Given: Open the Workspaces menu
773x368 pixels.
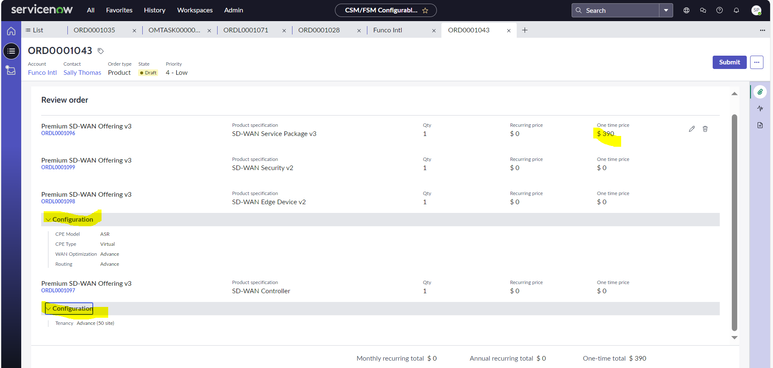Looking at the screenshot, I should coord(195,10).
